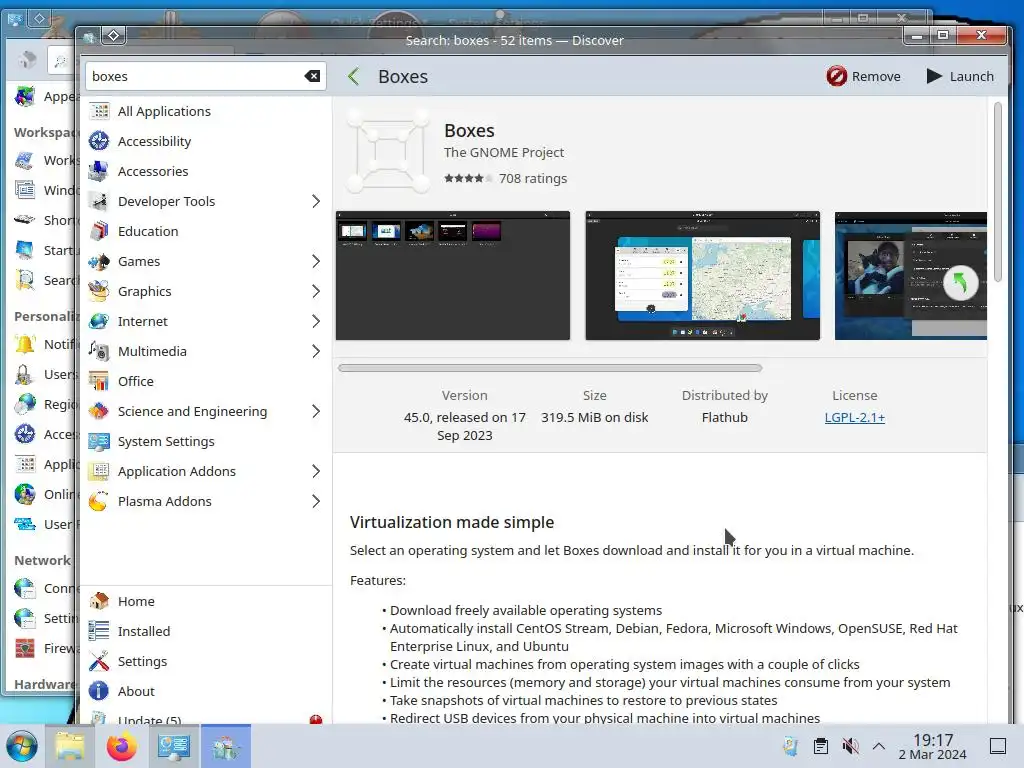Click the Discover window pin icon
The image size is (1024, 768).
(x=114, y=35)
